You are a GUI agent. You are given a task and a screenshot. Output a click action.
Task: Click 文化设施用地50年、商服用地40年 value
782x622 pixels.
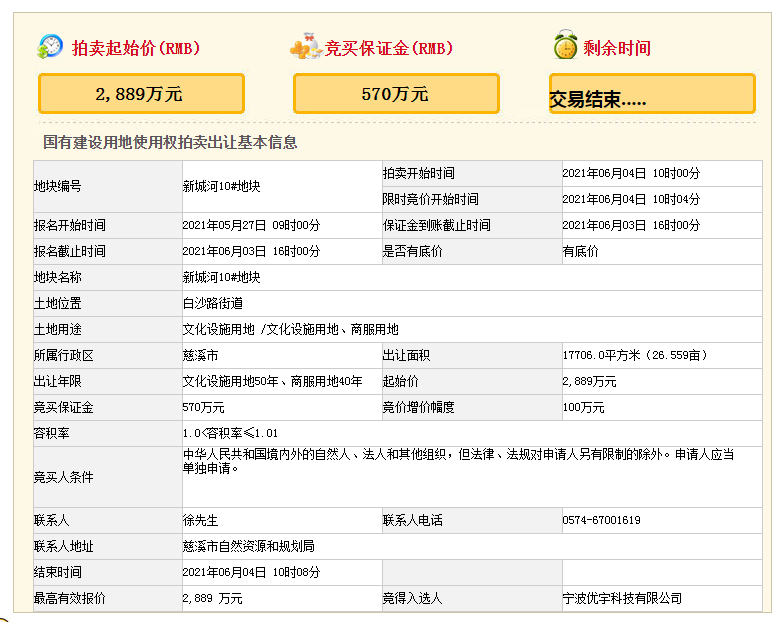coord(272,381)
